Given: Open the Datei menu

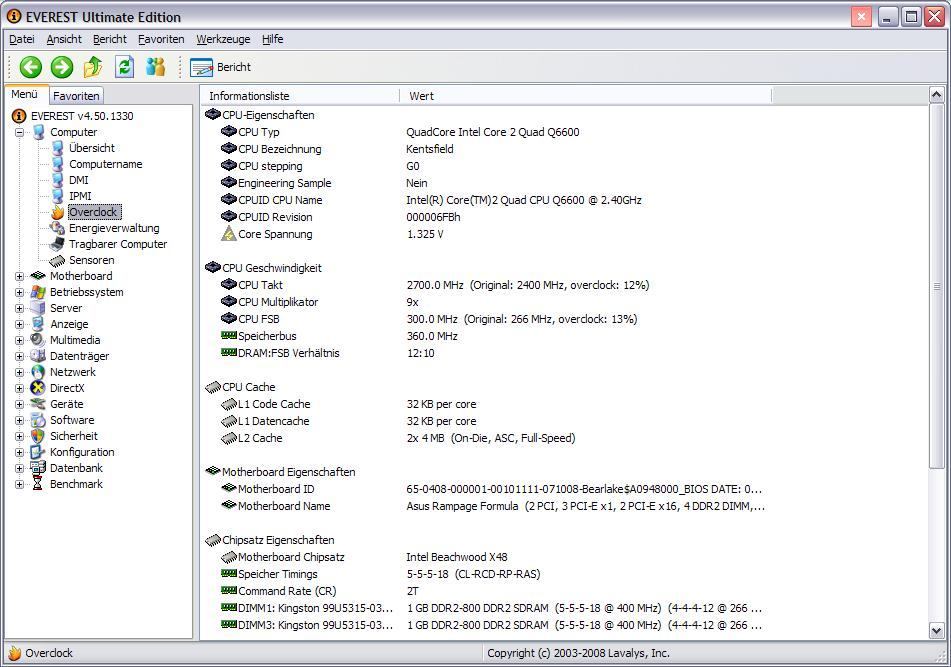Looking at the screenshot, I should [22, 39].
